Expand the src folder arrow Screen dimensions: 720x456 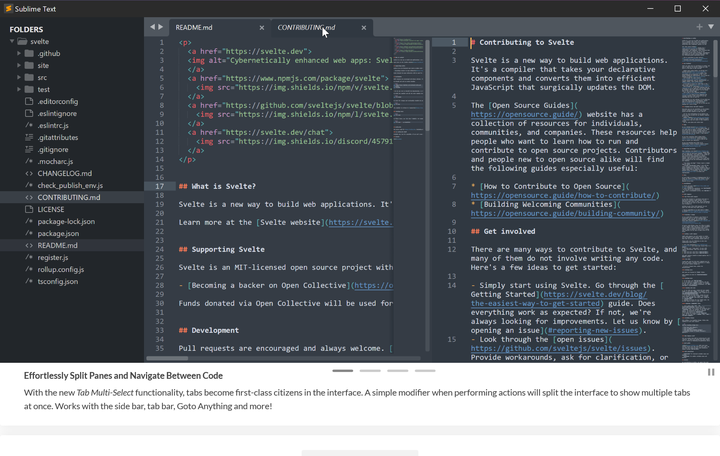[x=19, y=77]
